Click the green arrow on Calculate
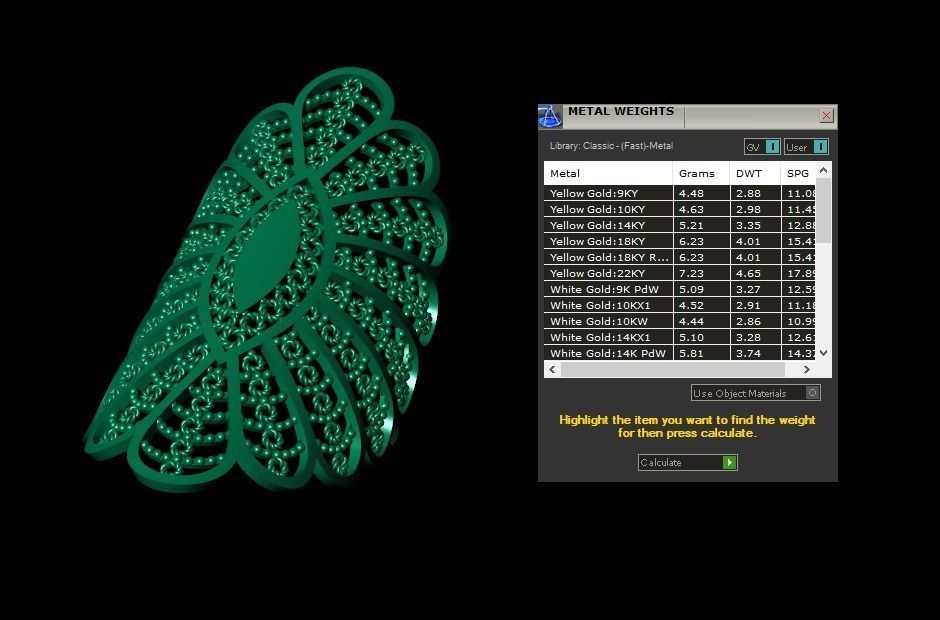940x620 pixels. [730, 462]
